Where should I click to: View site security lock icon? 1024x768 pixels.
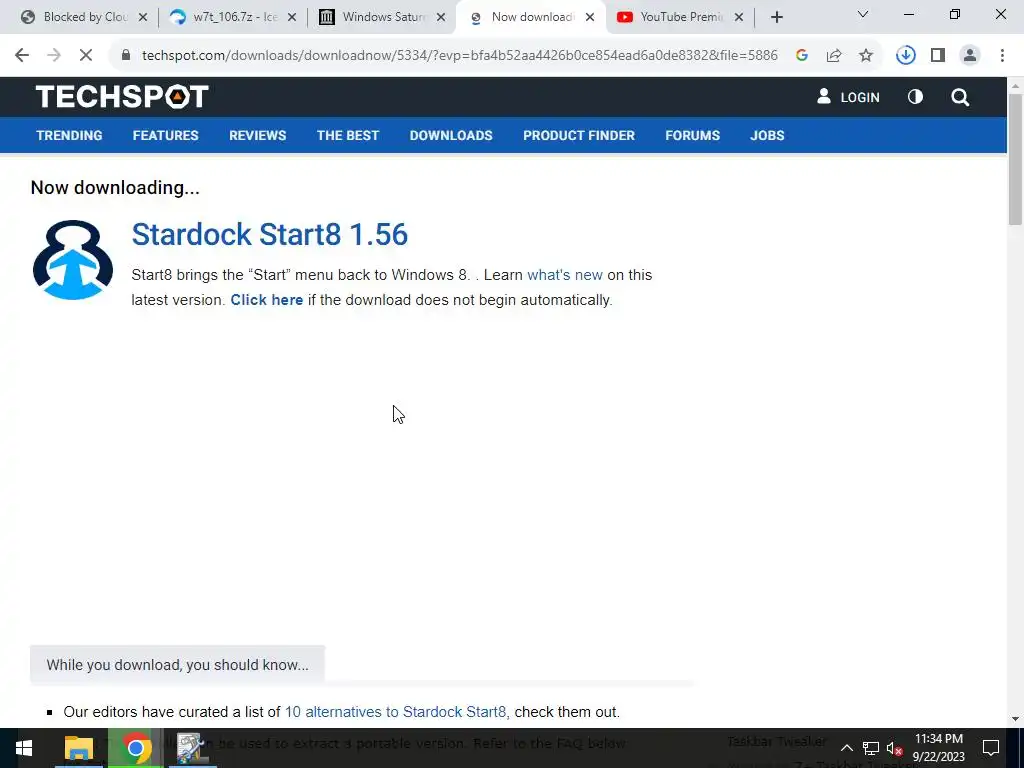(126, 56)
